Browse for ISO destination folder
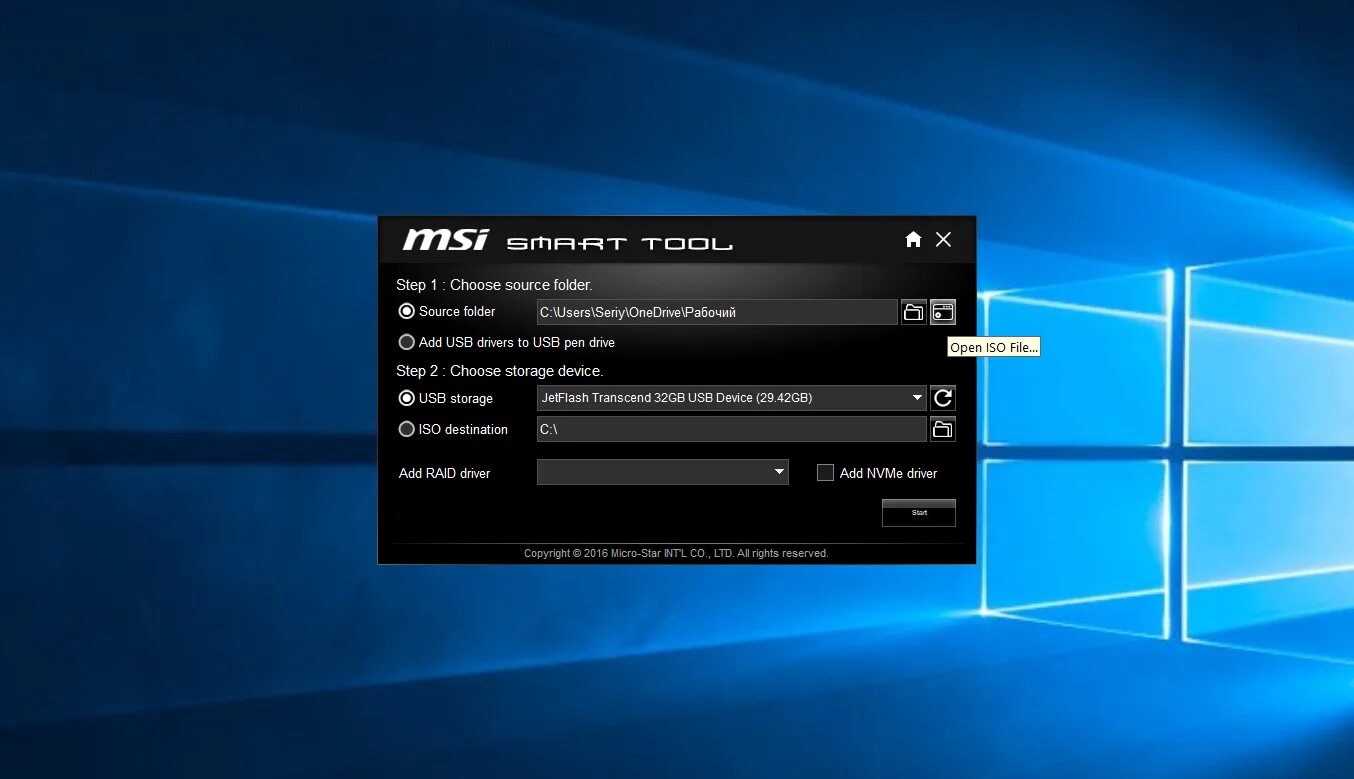This screenshot has width=1354, height=779. (x=943, y=429)
